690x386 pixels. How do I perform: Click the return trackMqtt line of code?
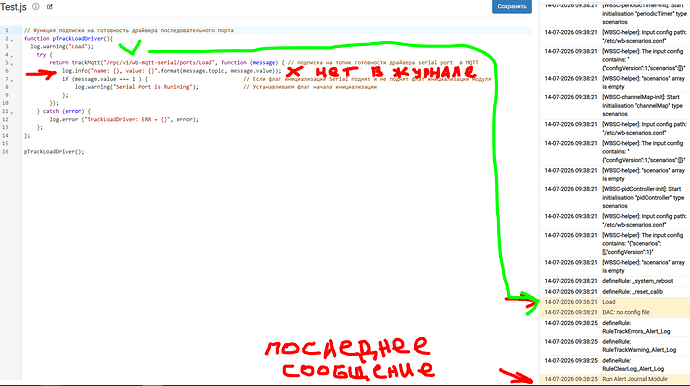167,63
